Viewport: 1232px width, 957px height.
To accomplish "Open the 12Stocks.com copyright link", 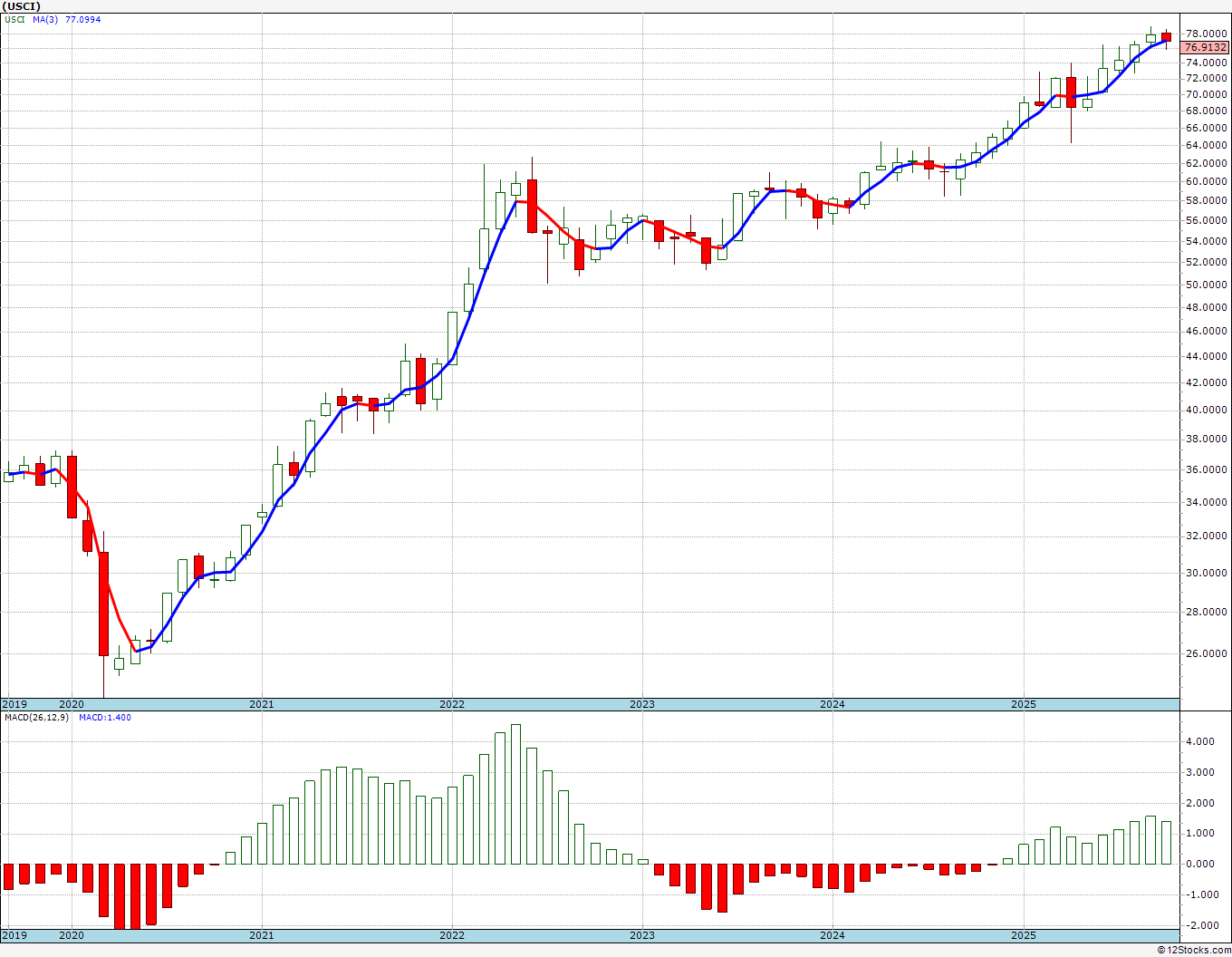I will pyautogui.click(x=1196, y=950).
